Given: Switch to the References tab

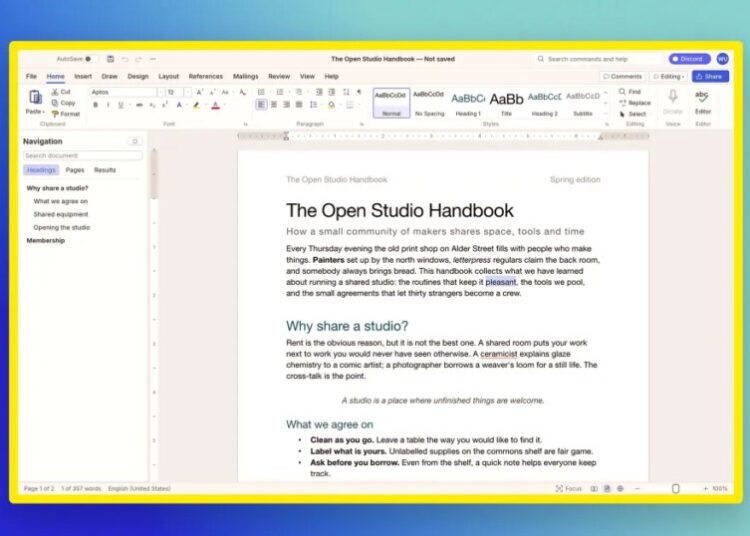Looking at the screenshot, I should coord(206,77).
